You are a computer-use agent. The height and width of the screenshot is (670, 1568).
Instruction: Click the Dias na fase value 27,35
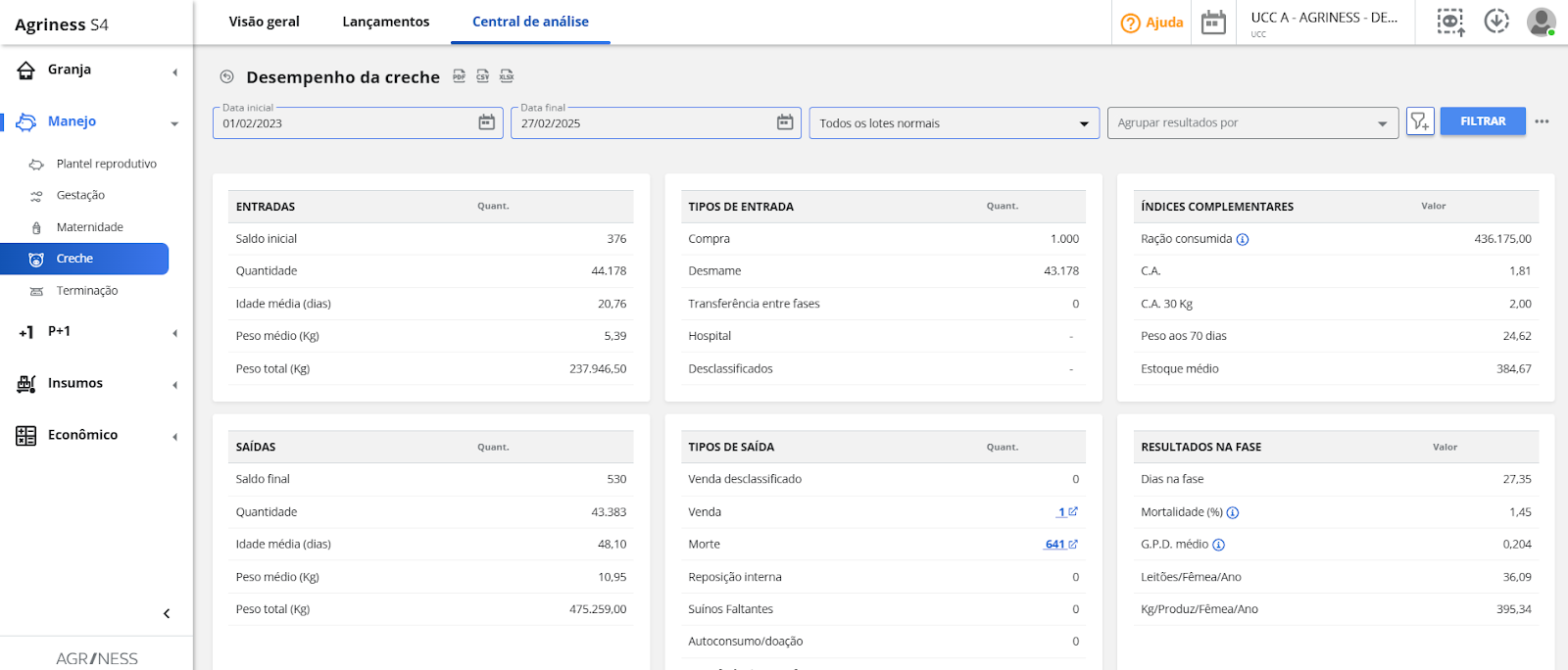coord(1517,479)
